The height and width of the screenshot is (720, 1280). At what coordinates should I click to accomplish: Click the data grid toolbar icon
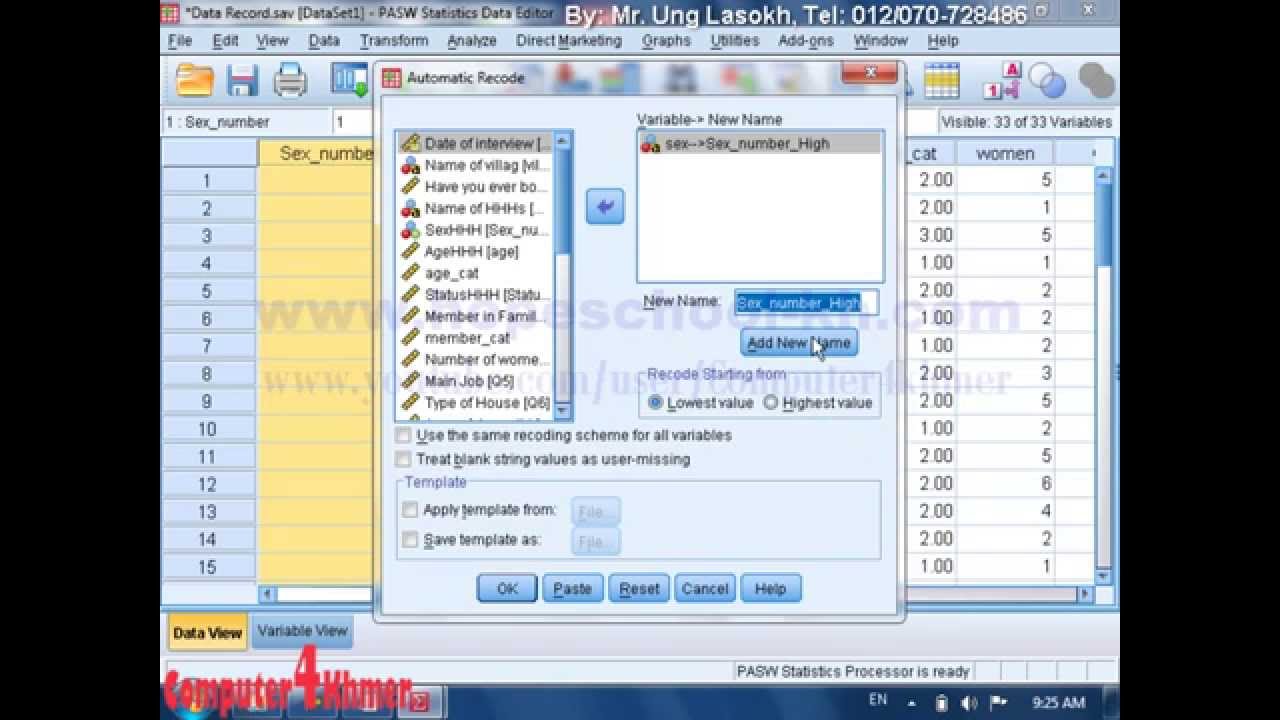[942, 81]
